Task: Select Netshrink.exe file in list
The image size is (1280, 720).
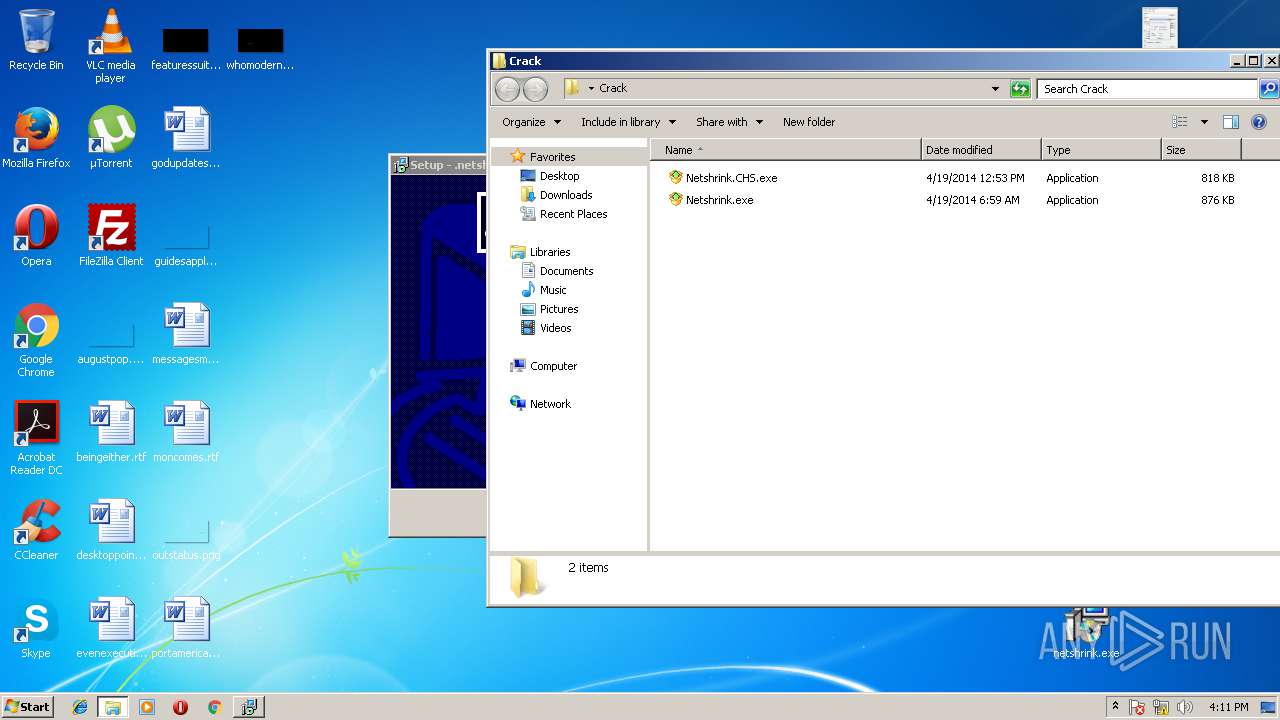Action: click(x=711, y=200)
